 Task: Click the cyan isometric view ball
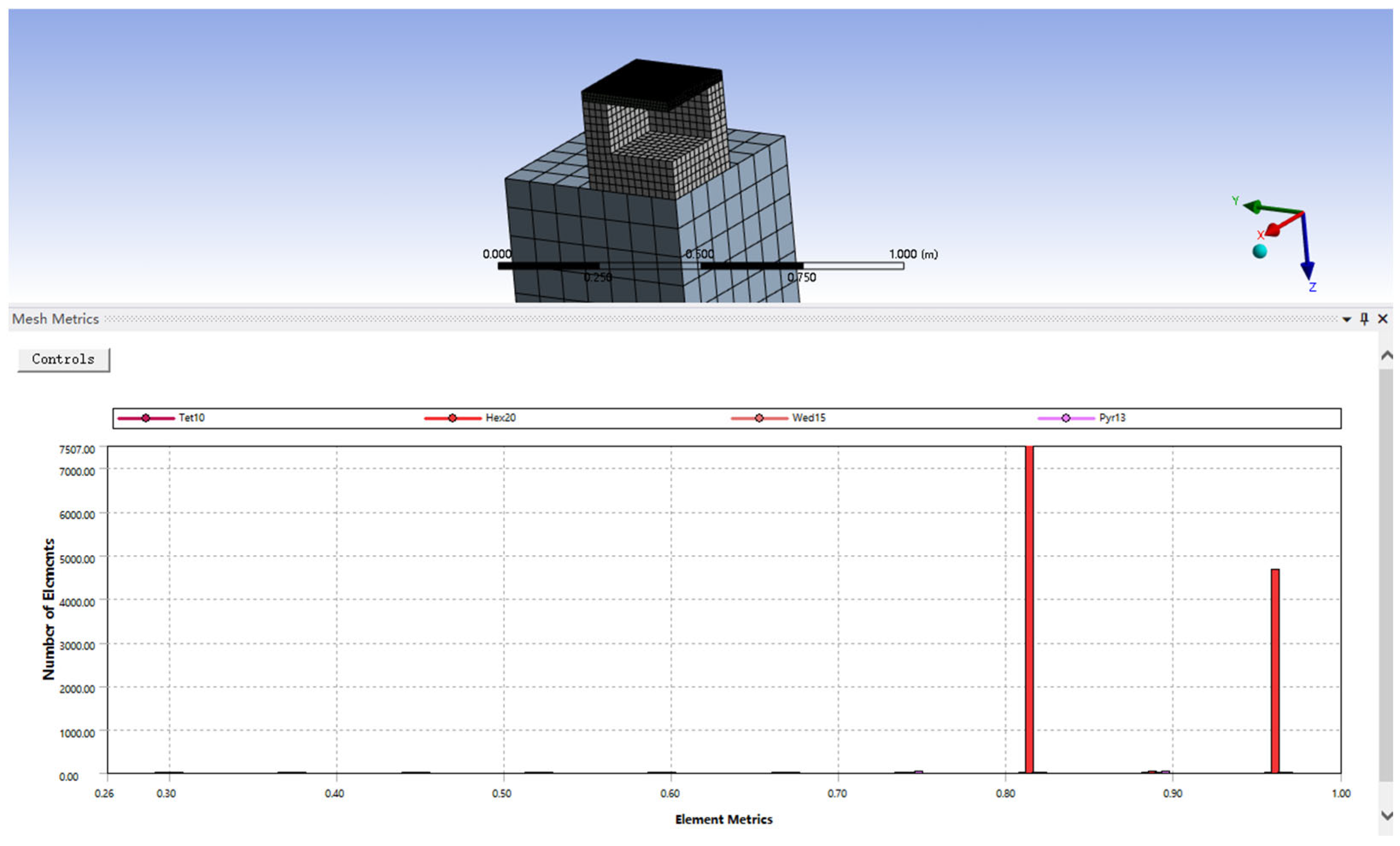(1260, 251)
